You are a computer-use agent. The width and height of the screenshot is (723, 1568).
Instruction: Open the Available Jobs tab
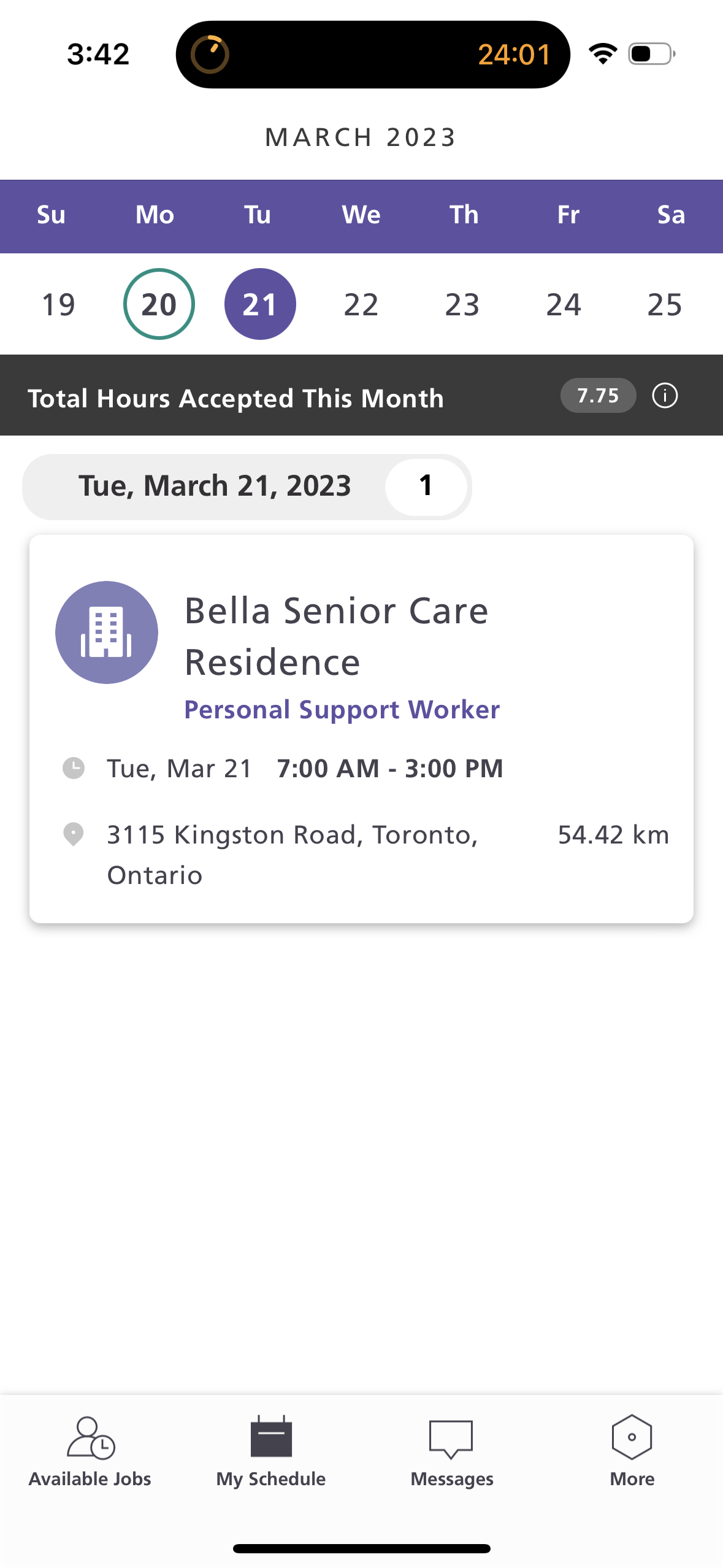tap(90, 1451)
